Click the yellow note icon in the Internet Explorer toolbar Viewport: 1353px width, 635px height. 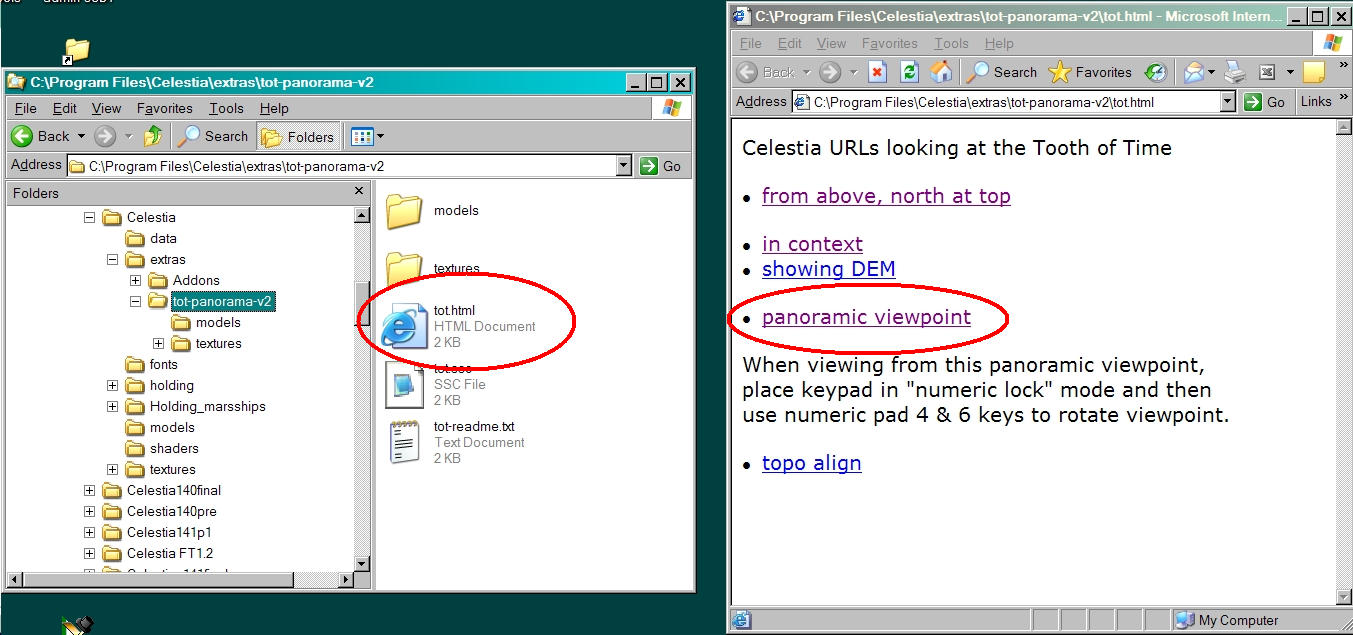pyautogui.click(x=1314, y=72)
